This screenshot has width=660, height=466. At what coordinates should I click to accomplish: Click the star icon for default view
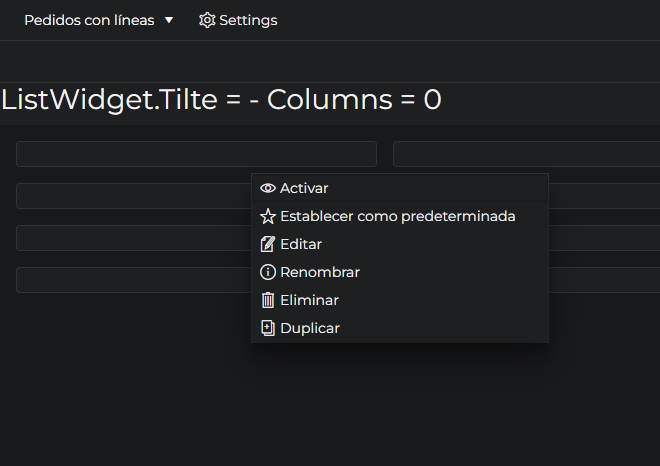[267, 216]
